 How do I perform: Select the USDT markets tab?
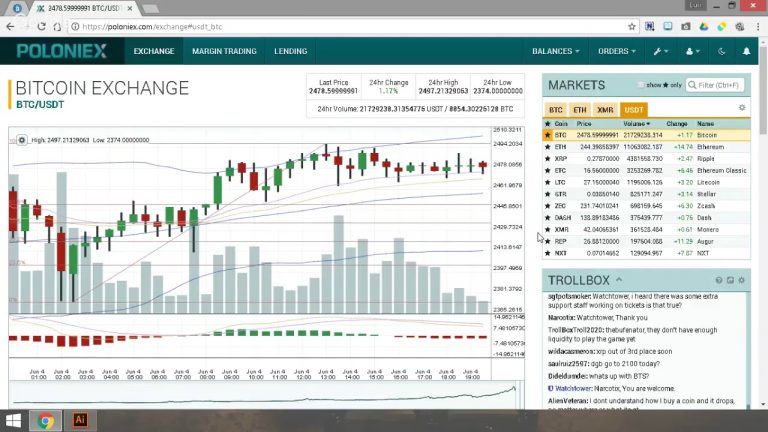coord(633,110)
